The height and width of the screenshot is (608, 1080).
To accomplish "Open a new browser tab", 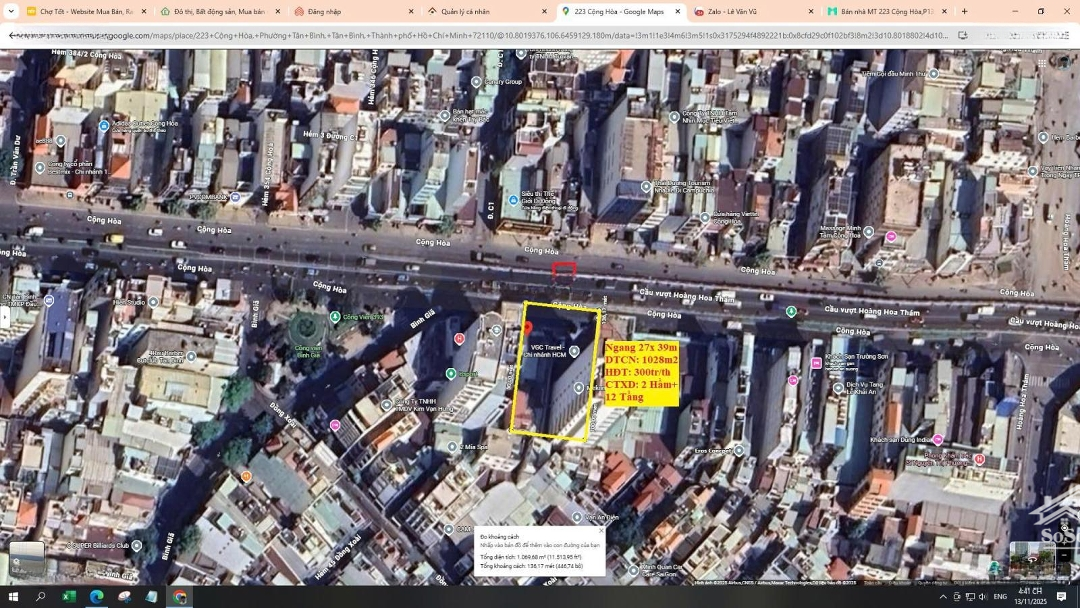I will pos(964,12).
